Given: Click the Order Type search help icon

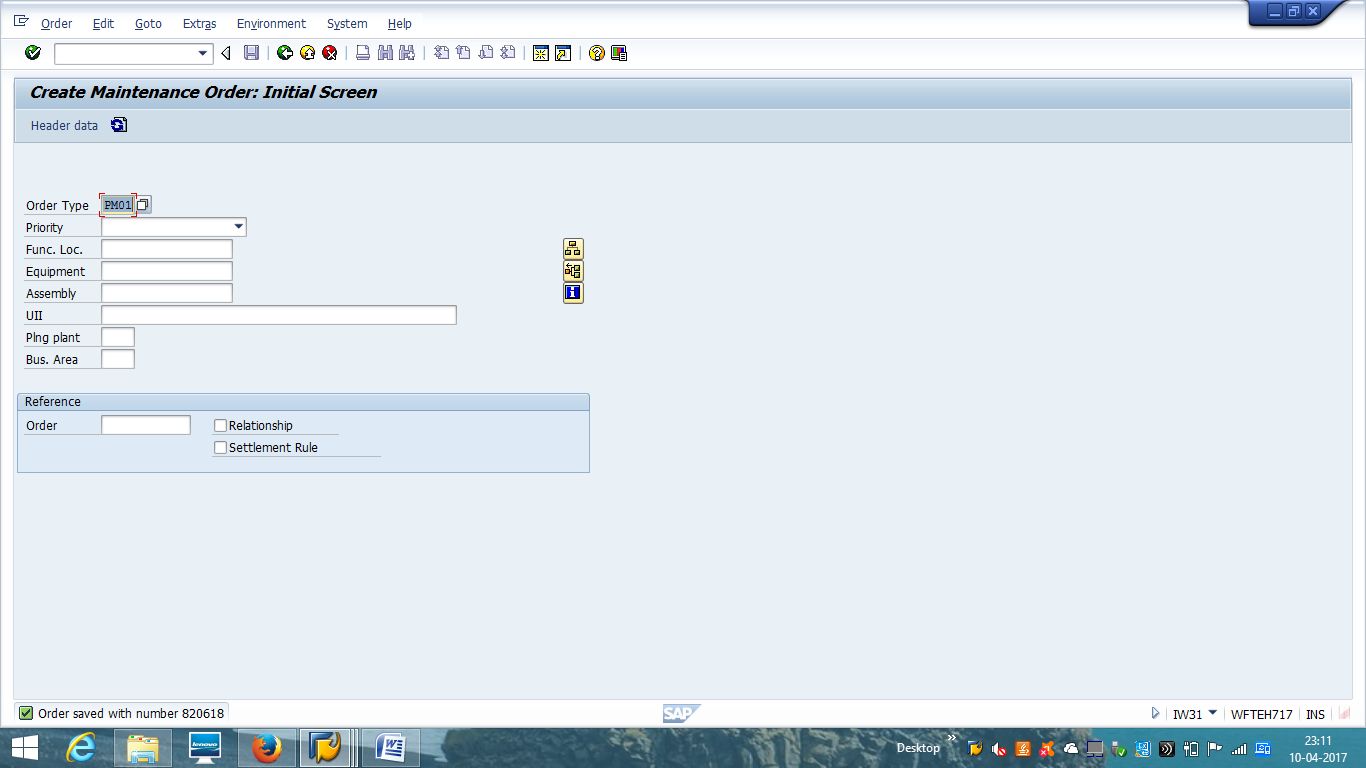Looking at the screenshot, I should 143,205.
